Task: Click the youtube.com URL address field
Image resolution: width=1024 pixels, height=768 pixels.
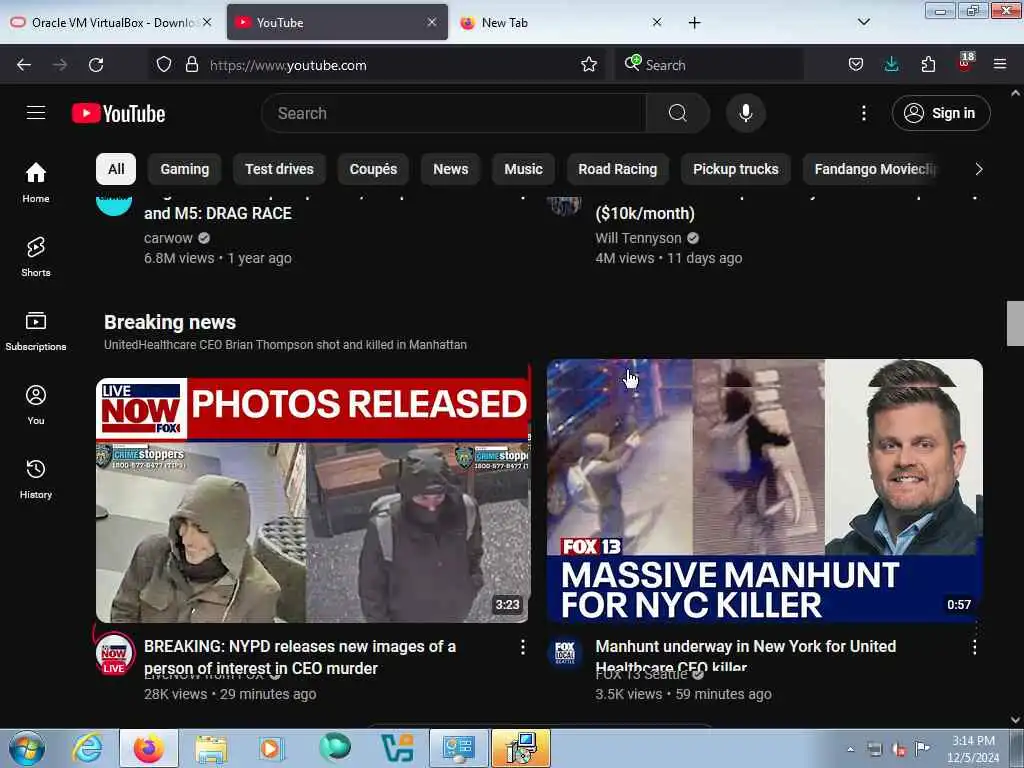Action: click(x=379, y=65)
